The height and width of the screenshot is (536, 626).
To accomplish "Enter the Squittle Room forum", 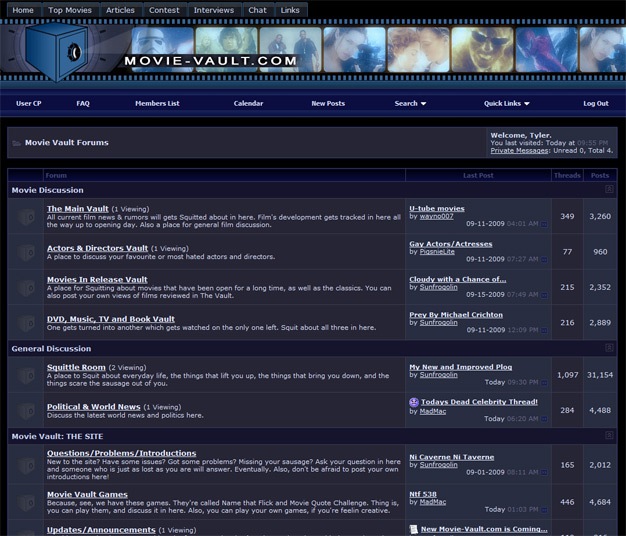I will 76,367.
